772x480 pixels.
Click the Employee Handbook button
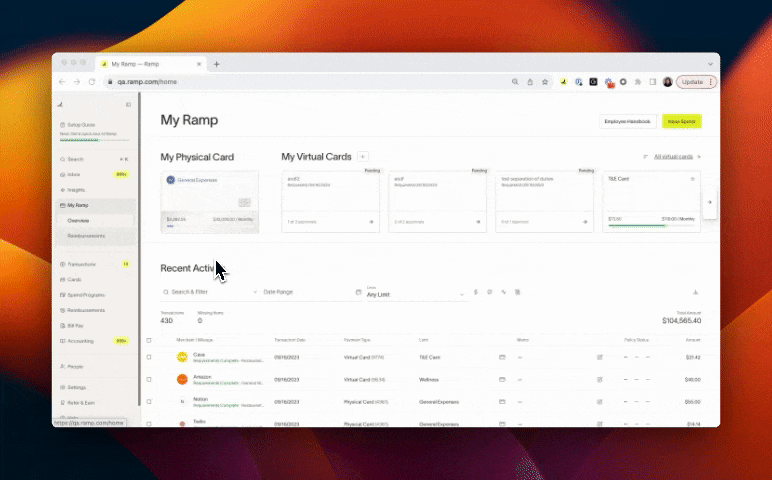pyautogui.click(x=627, y=121)
